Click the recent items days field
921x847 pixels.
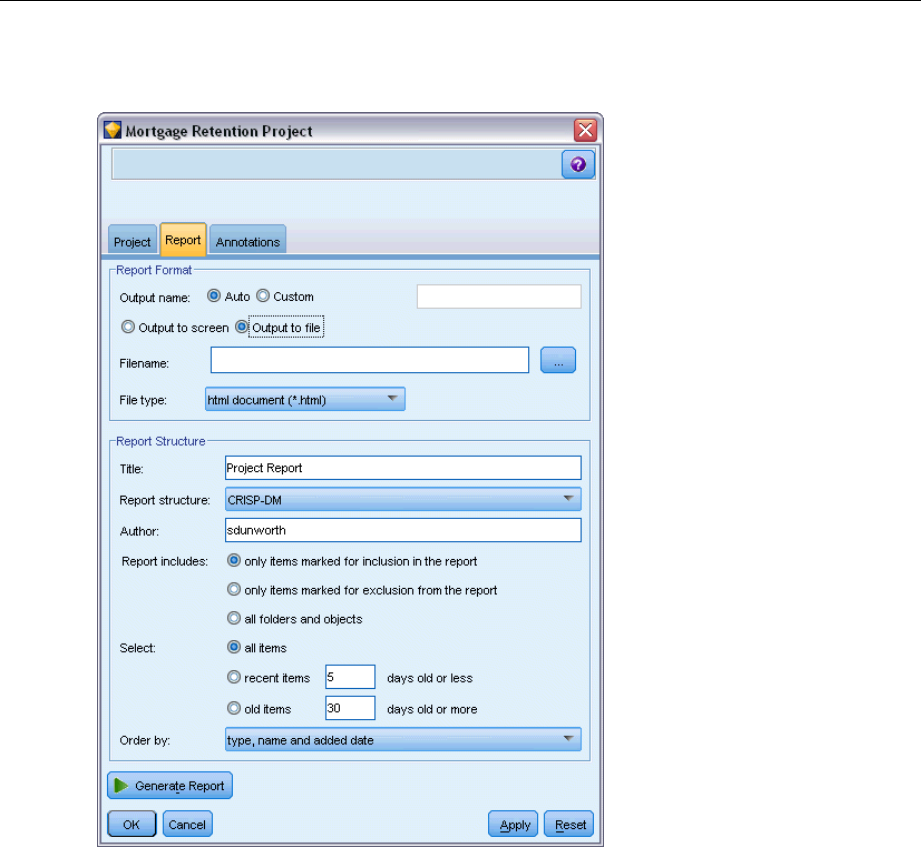[x=350, y=677]
